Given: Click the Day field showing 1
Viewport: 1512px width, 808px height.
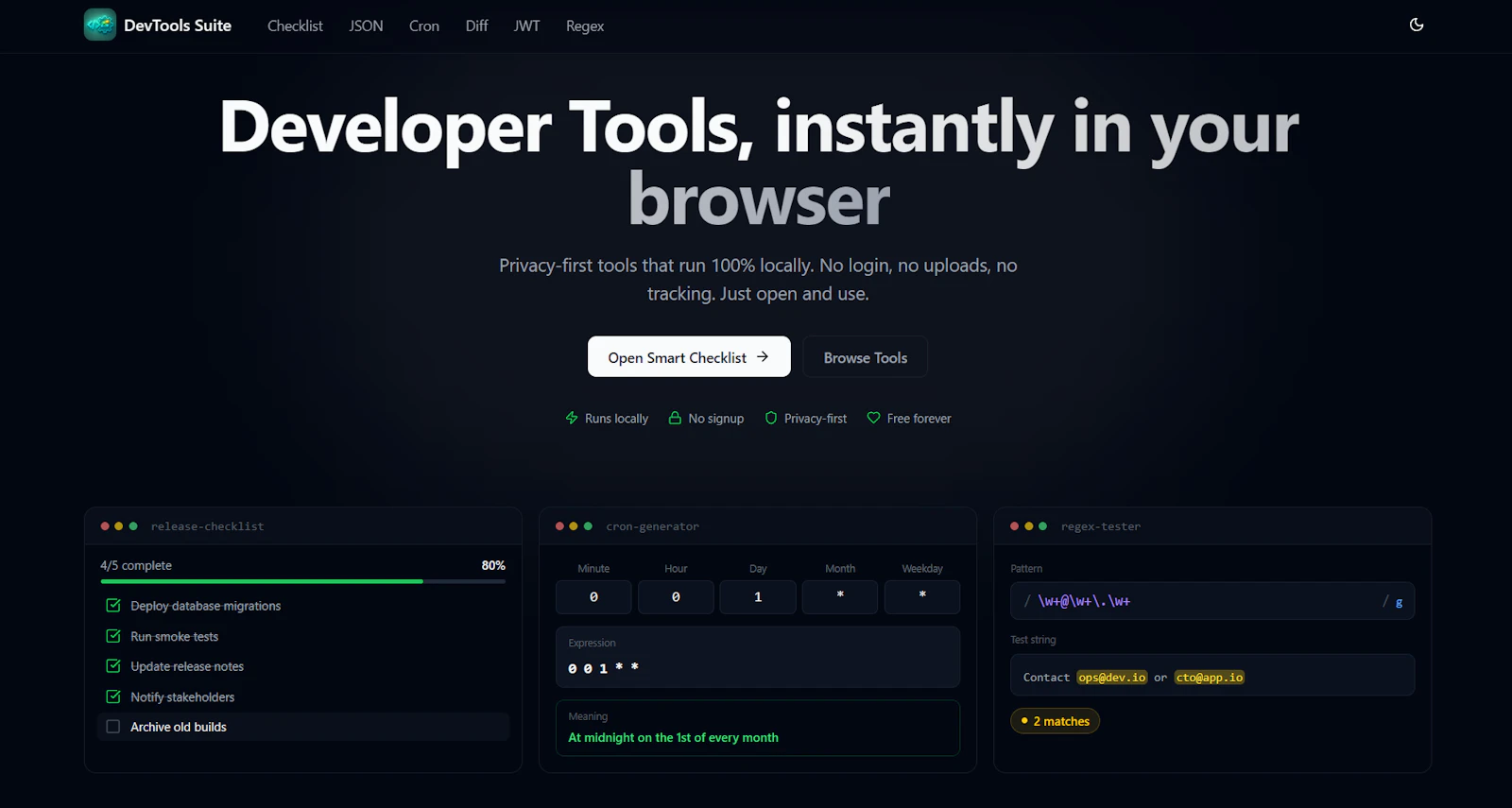Looking at the screenshot, I should pyautogui.click(x=758, y=597).
